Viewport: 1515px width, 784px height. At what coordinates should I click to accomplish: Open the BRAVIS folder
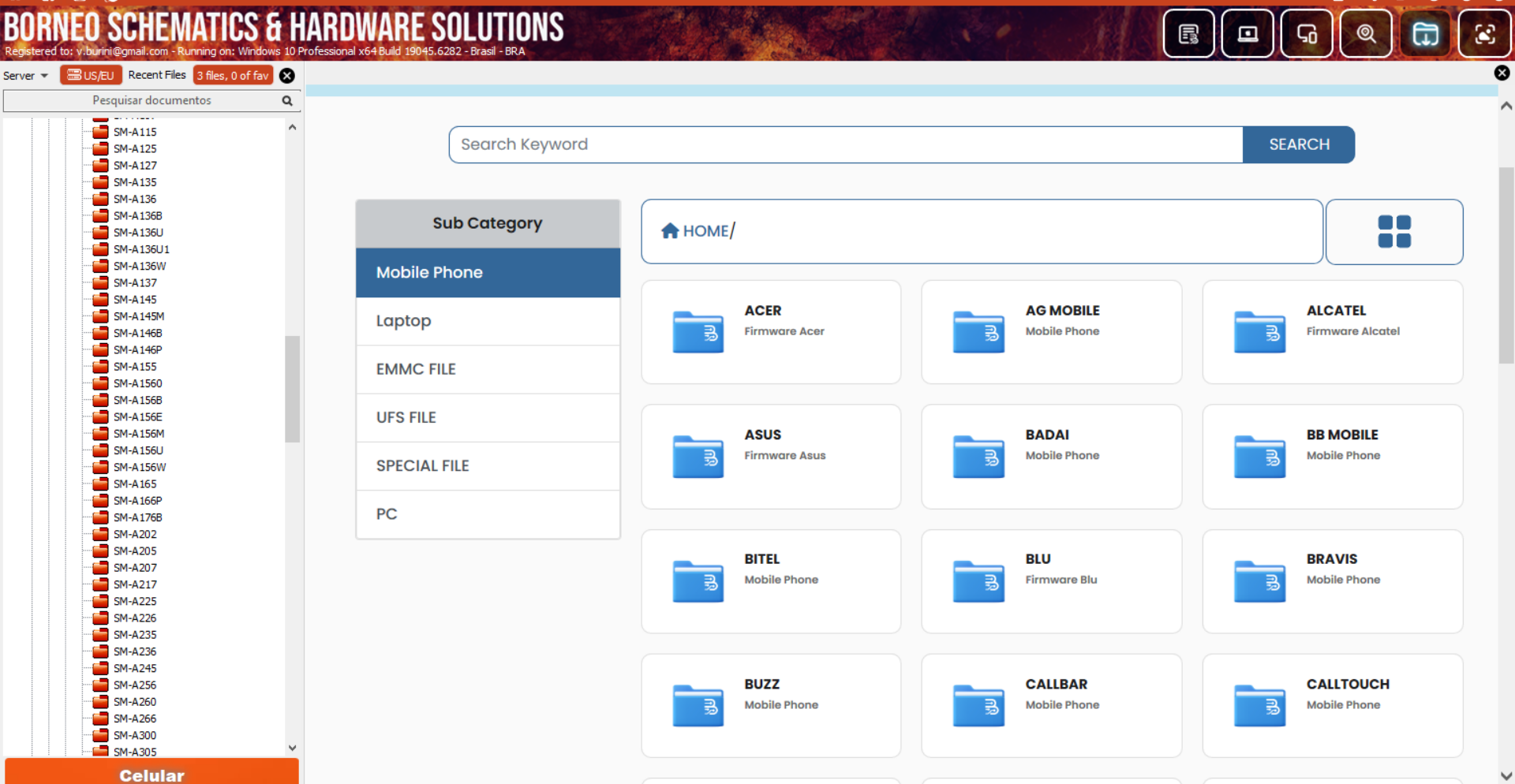(x=1332, y=581)
